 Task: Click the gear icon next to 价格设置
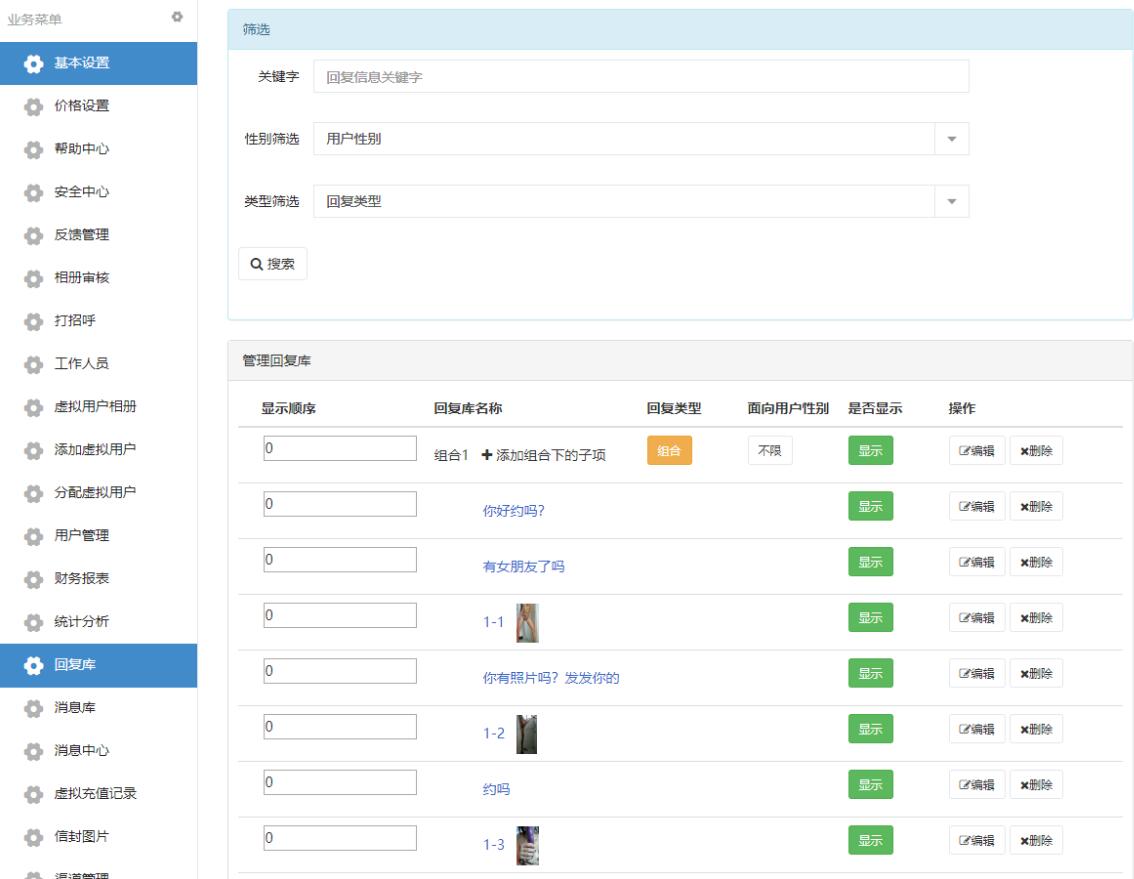tap(33, 106)
